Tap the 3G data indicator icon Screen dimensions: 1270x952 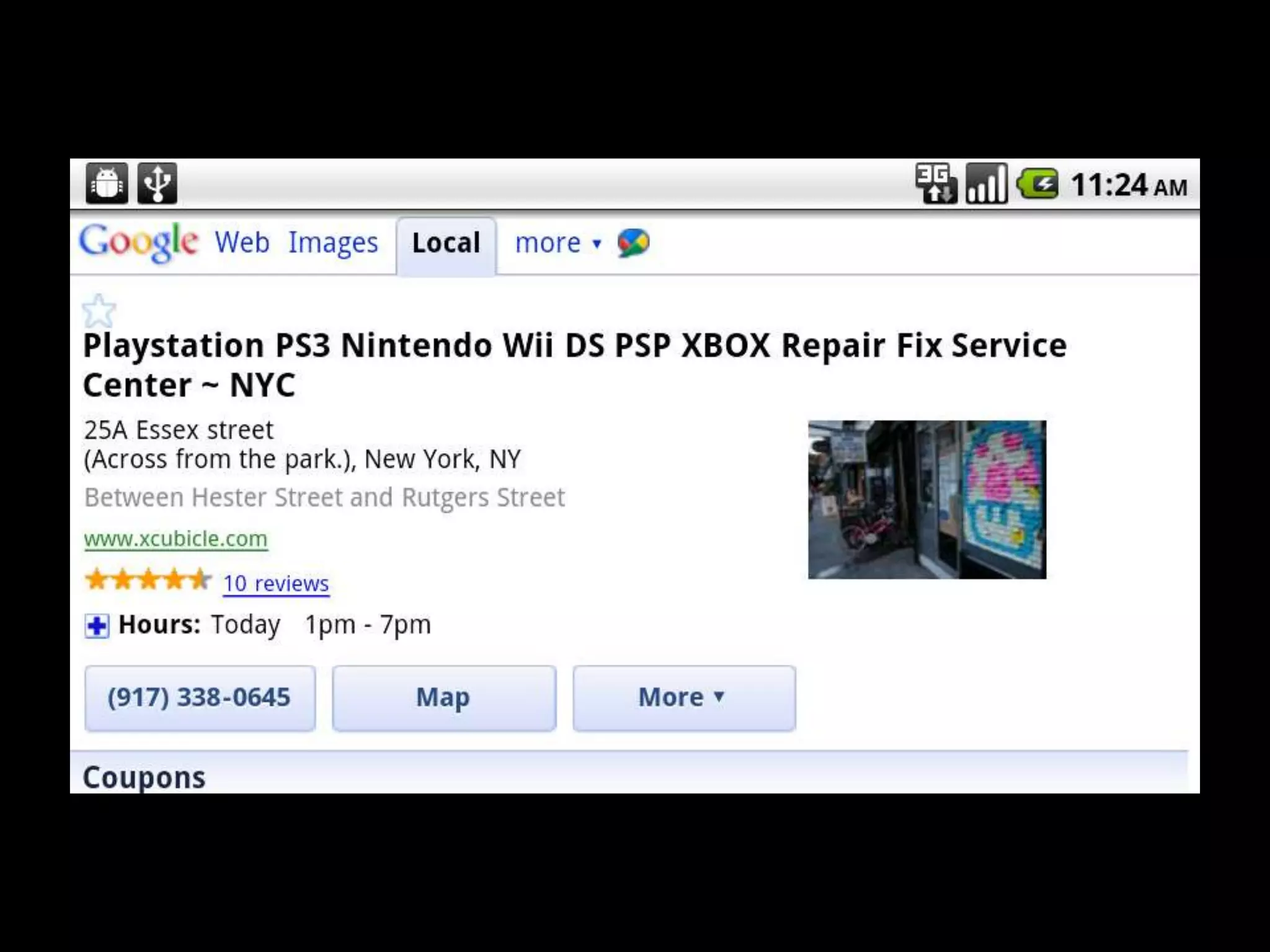[x=936, y=183]
